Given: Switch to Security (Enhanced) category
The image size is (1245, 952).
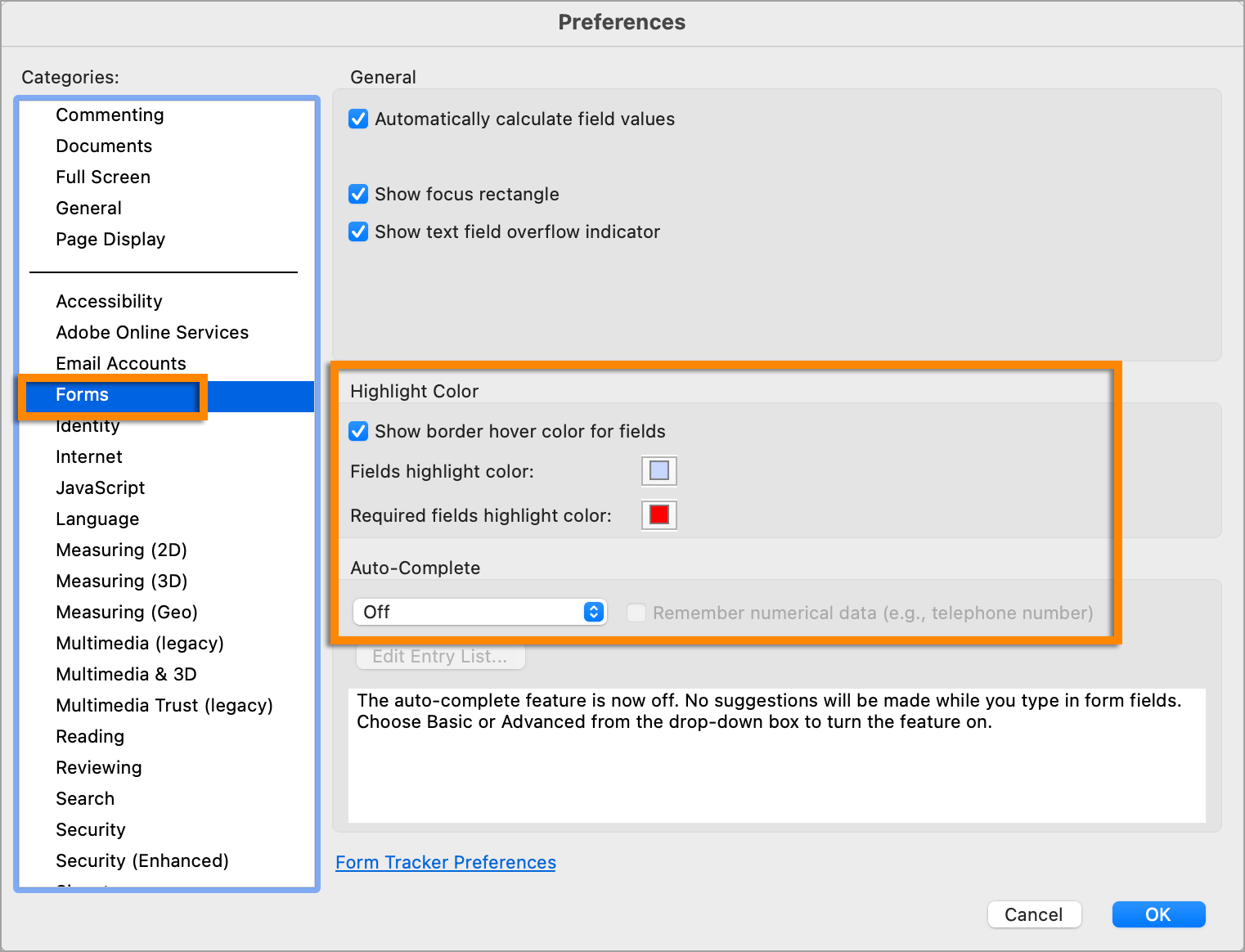Looking at the screenshot, I should (x=142, y=861).
